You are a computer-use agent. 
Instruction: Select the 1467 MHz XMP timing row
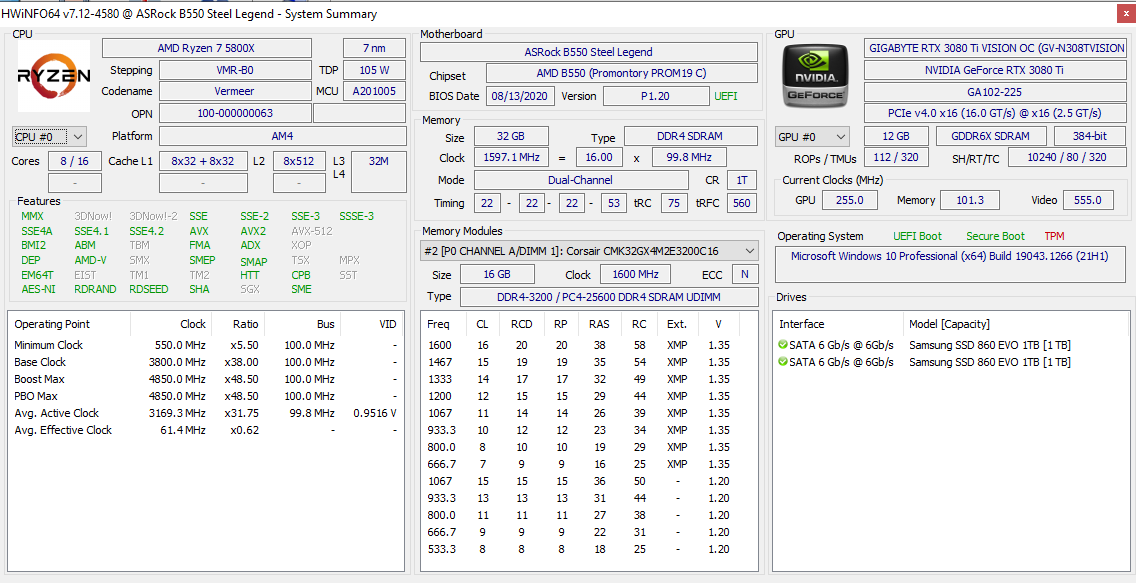[x=589, y=362]
